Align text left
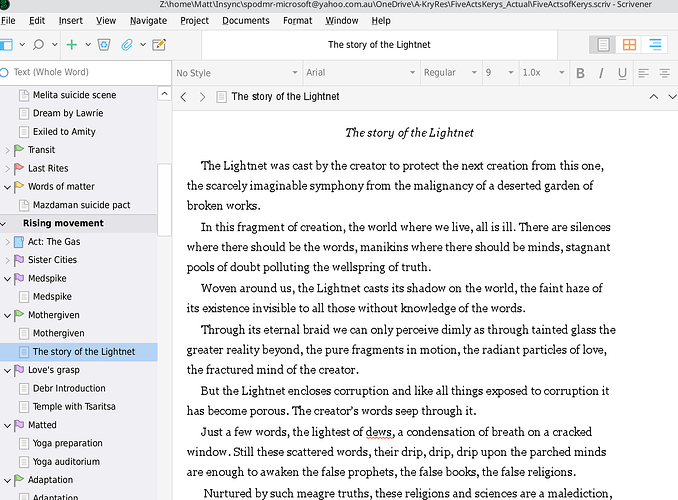The image size is (678, 500). click(x=643, y=73)
